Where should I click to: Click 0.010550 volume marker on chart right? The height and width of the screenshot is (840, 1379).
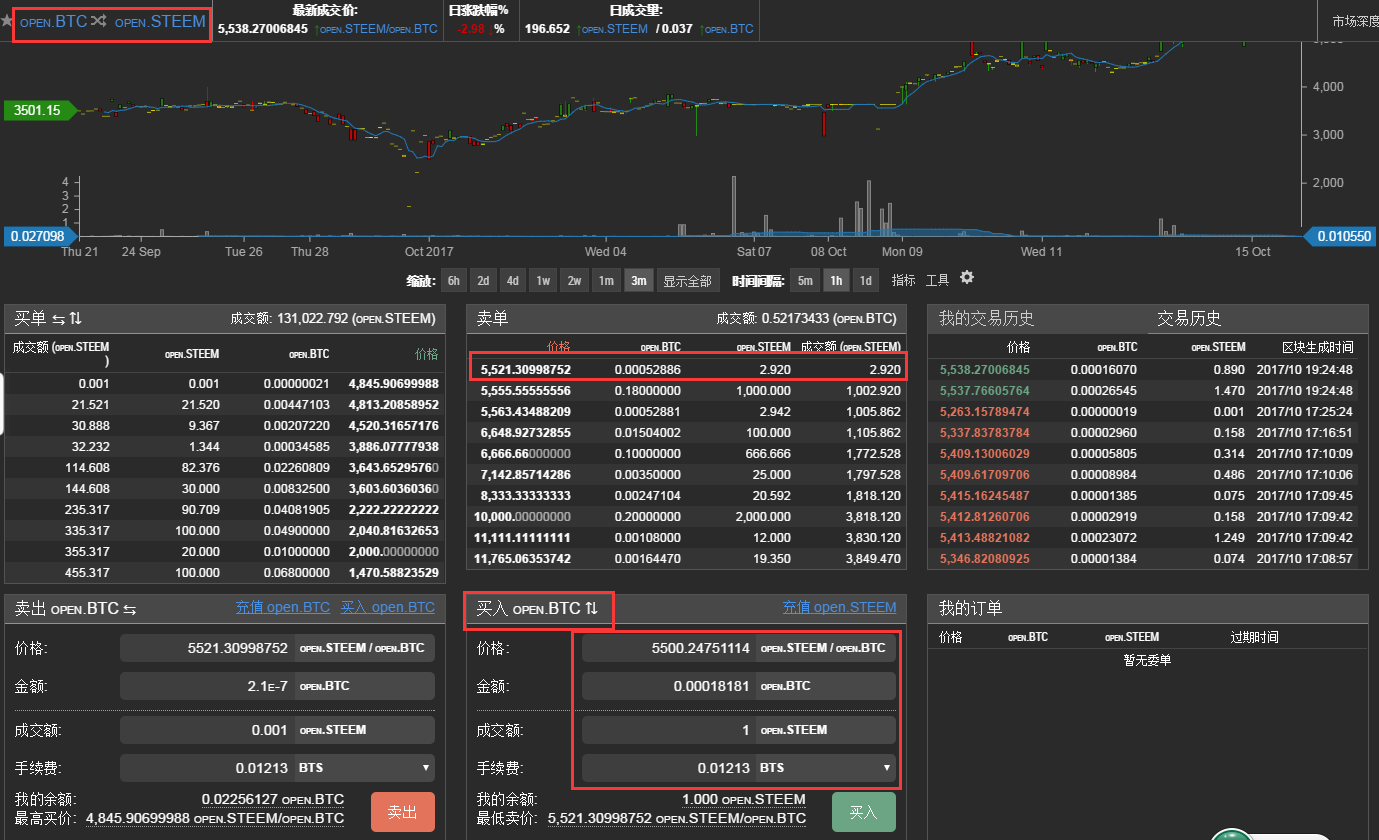[x=1340, y=236]
